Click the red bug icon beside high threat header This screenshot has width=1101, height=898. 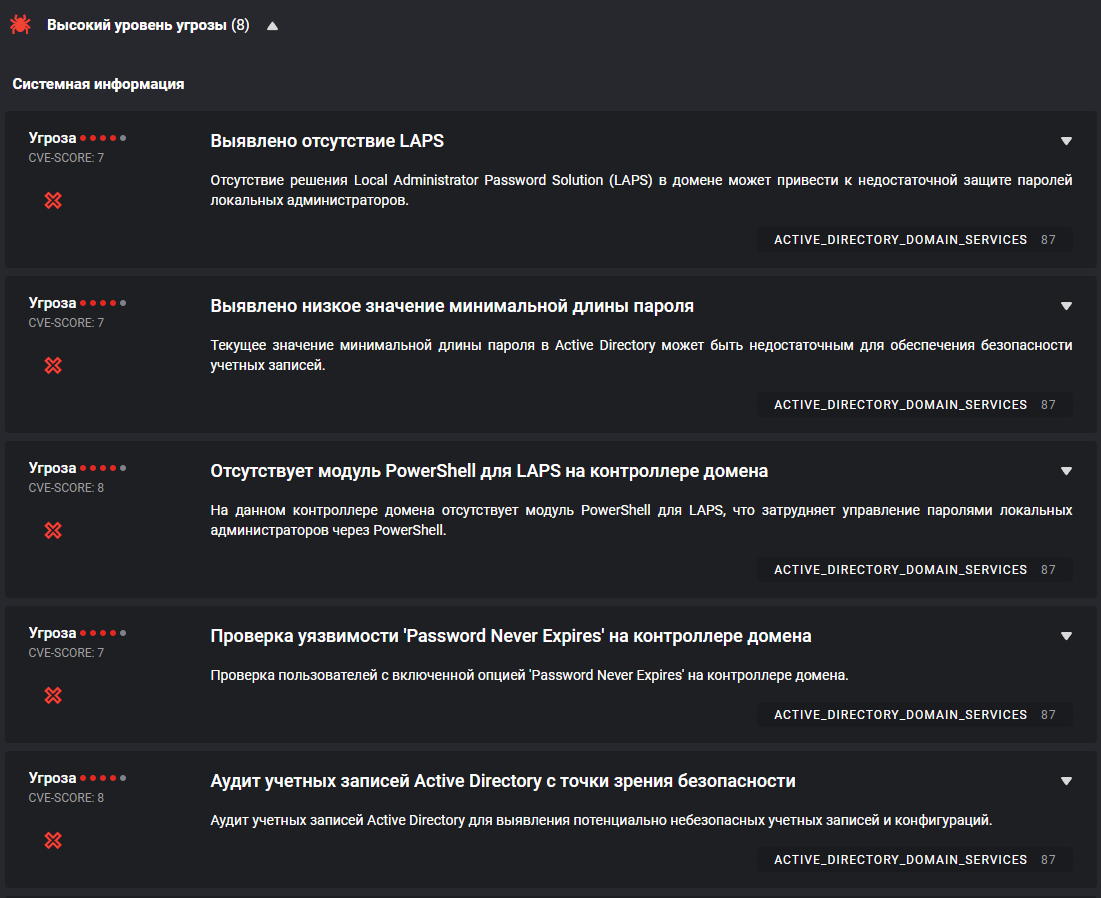(20, 26)
